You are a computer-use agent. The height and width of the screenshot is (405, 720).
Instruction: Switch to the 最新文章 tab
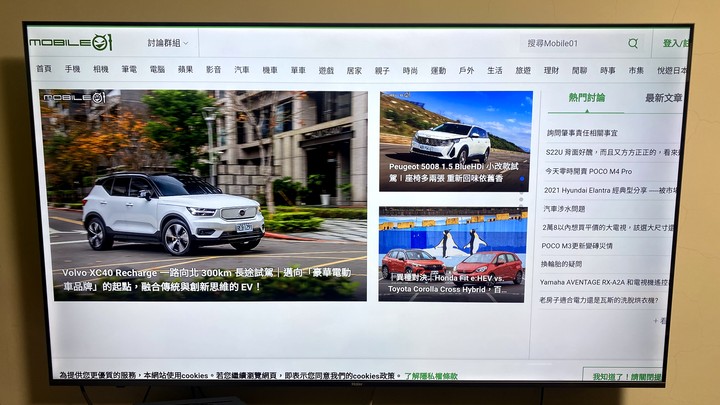click(x=664, y=98)
